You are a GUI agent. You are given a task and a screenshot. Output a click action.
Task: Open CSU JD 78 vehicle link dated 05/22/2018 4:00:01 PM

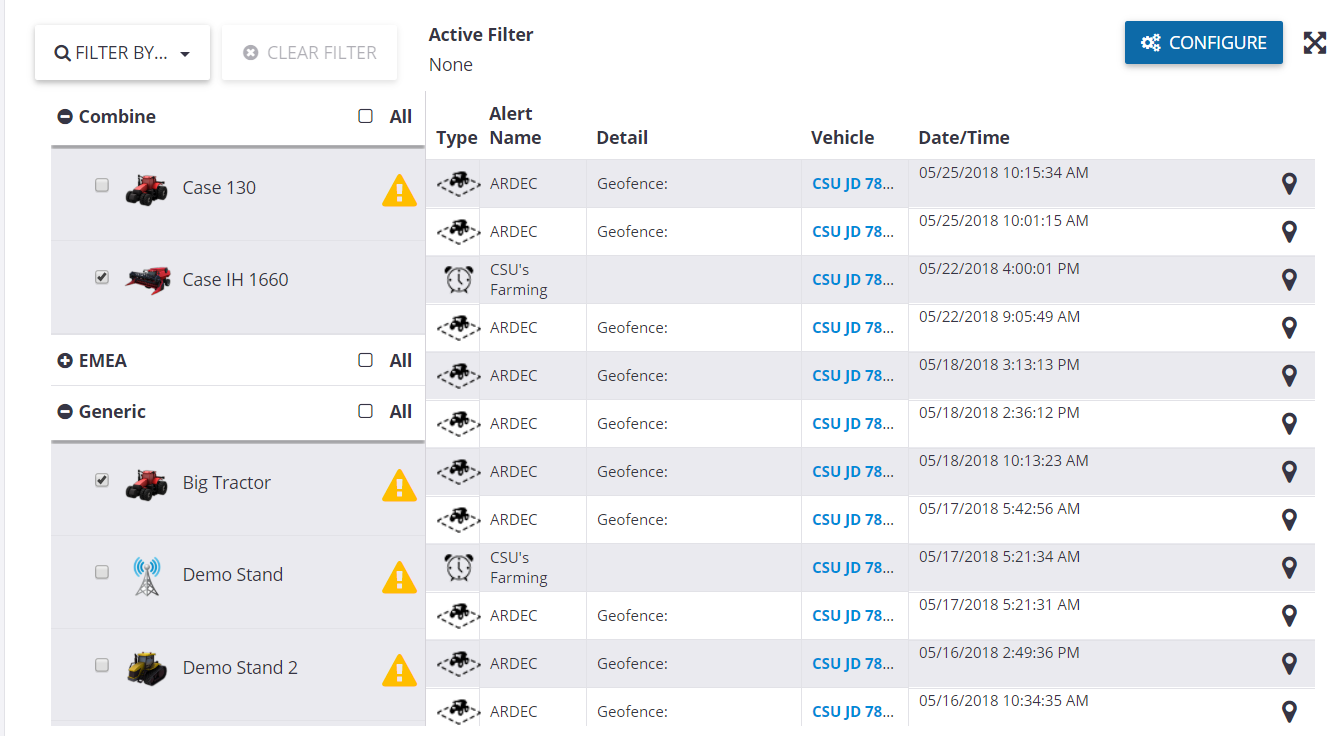point(853,280)
